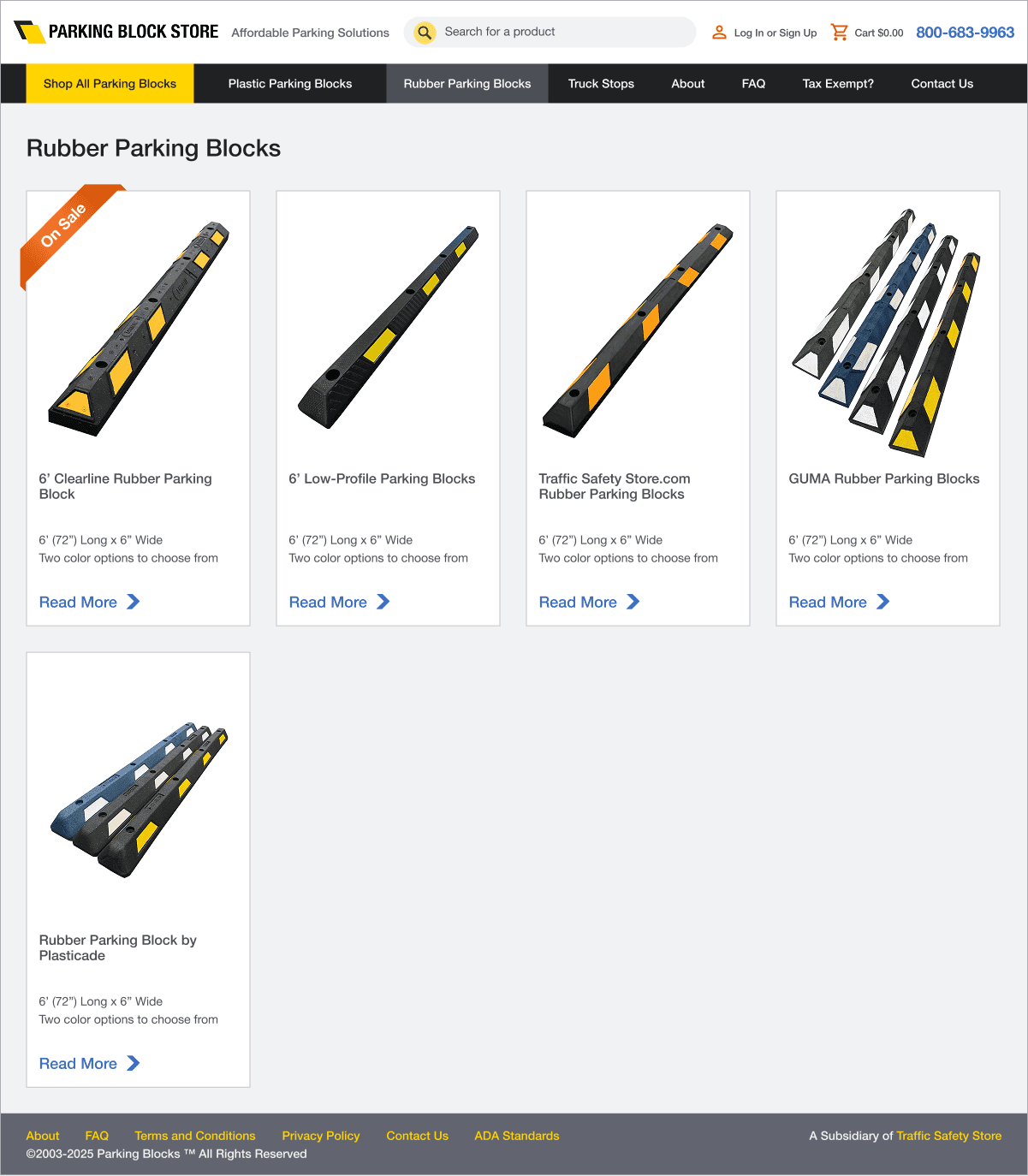Screen dimensions: 1028x1176
Task: Open the GUMA Rubber Parking Blocks image
Action: tap(888, 331)
